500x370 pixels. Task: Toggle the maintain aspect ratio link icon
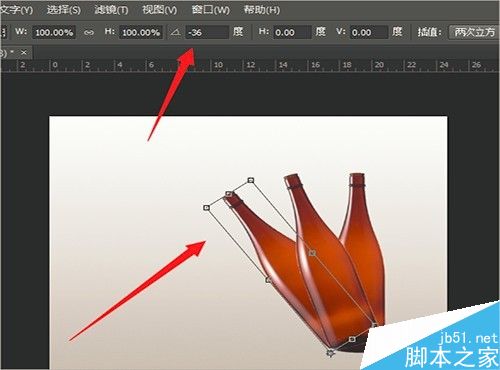[x=89, y=33]
